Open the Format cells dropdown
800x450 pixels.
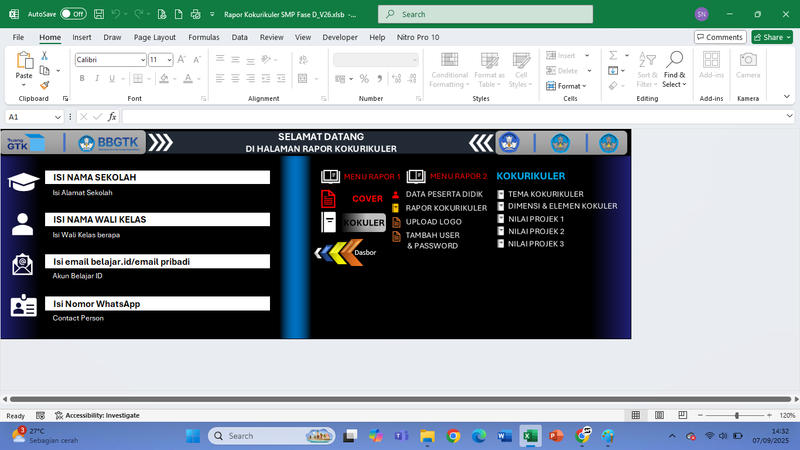pos(570,86)
